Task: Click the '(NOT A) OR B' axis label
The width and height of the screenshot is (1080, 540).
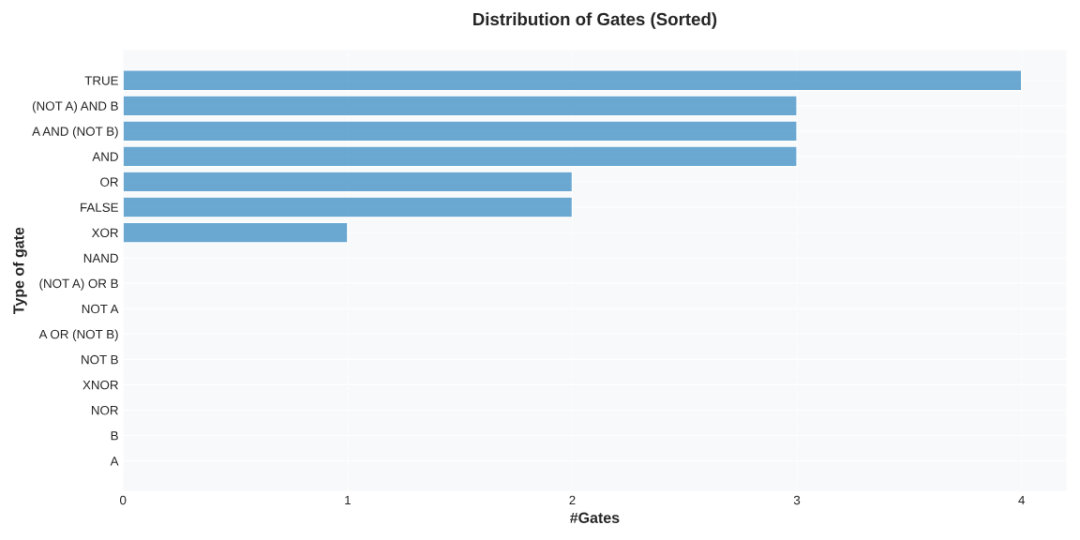Action: click(x=78, y=284)
